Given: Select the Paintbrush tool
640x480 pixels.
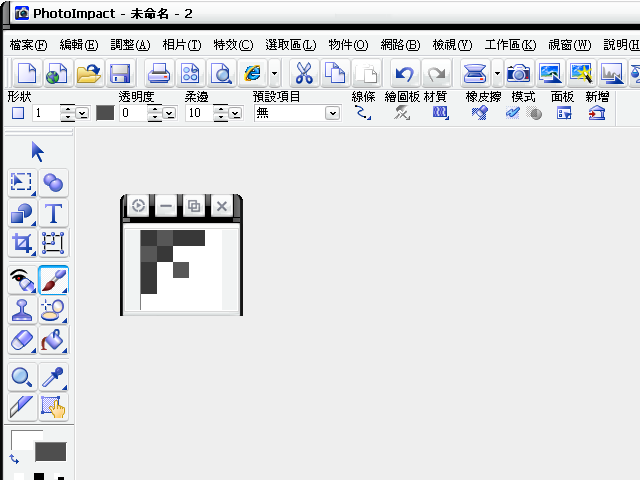Looking at the screenshot, I should 53,280.
